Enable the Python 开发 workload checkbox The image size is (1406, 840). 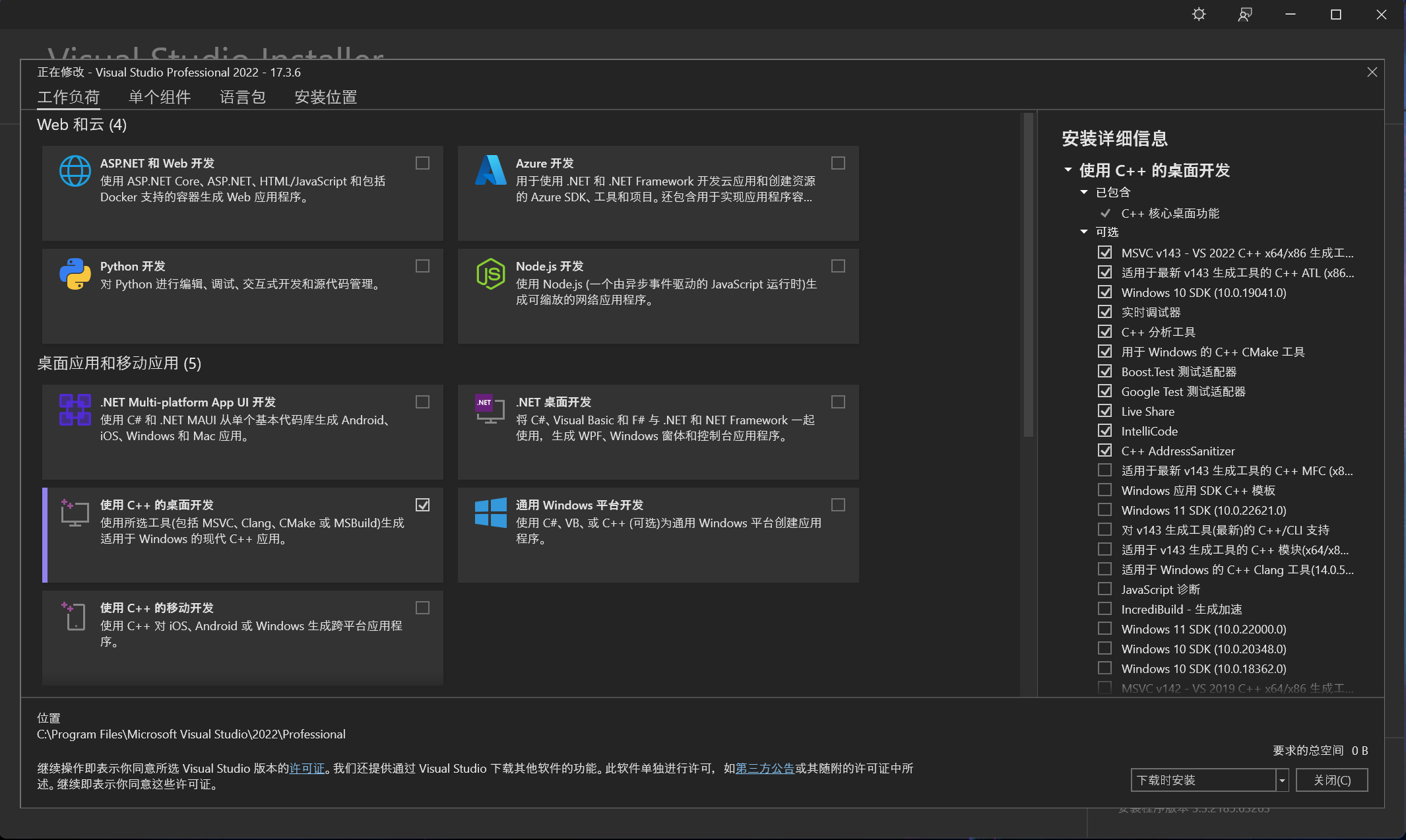tap(422, 266)
